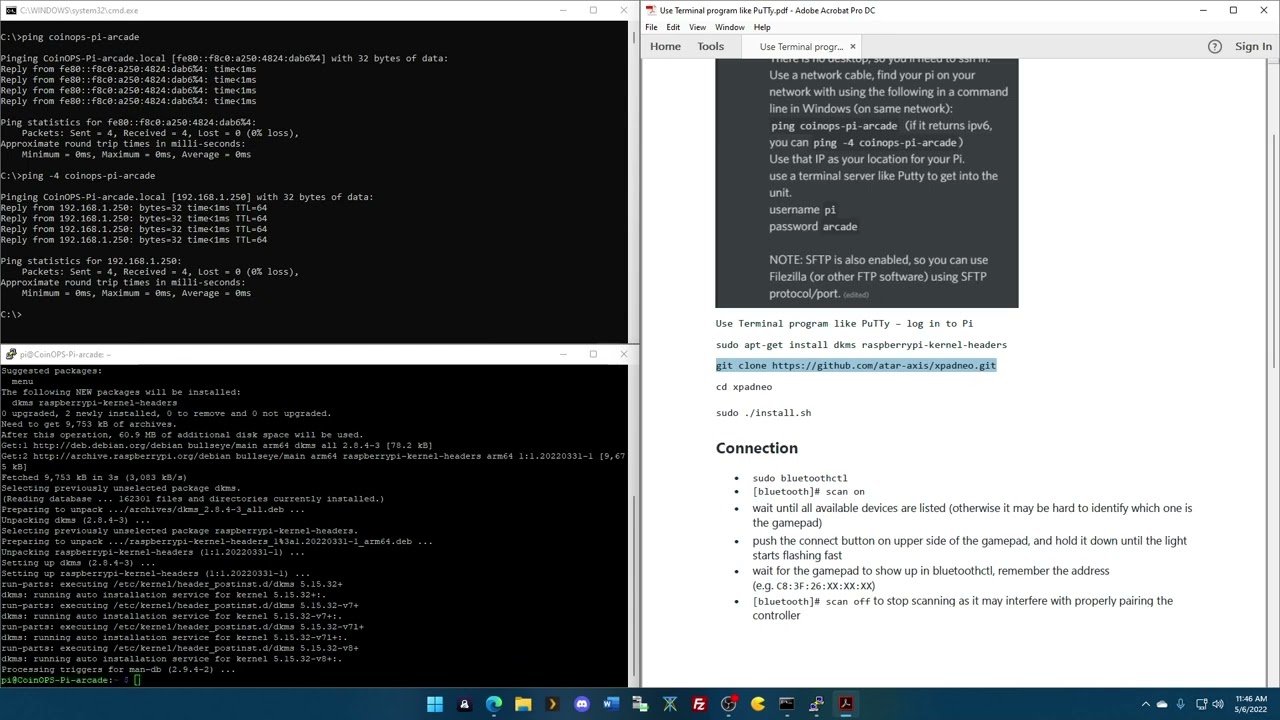
Task: Open the File menu in Acrobat
Action: click(651, 27)
